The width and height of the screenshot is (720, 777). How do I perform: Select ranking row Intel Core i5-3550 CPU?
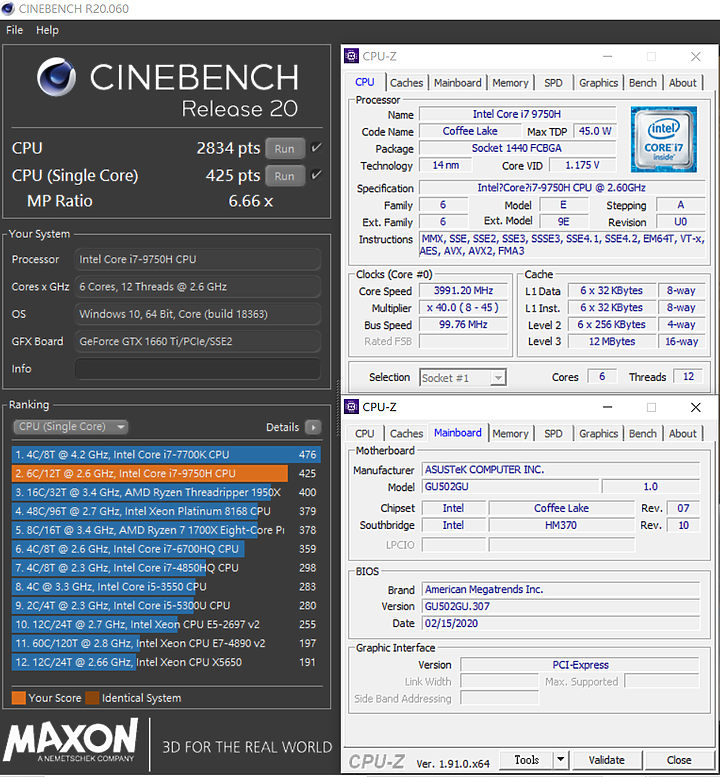[166, 586]
